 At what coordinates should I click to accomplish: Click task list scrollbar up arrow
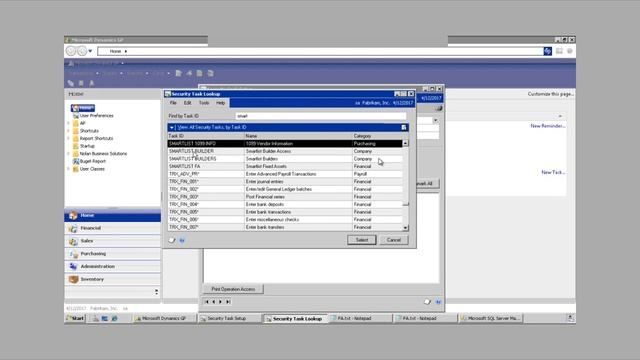coord(405,143)
